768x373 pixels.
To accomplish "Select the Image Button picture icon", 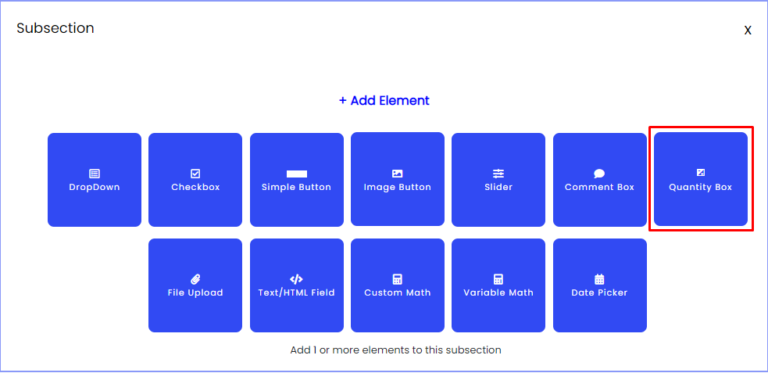I will point(397,174).
